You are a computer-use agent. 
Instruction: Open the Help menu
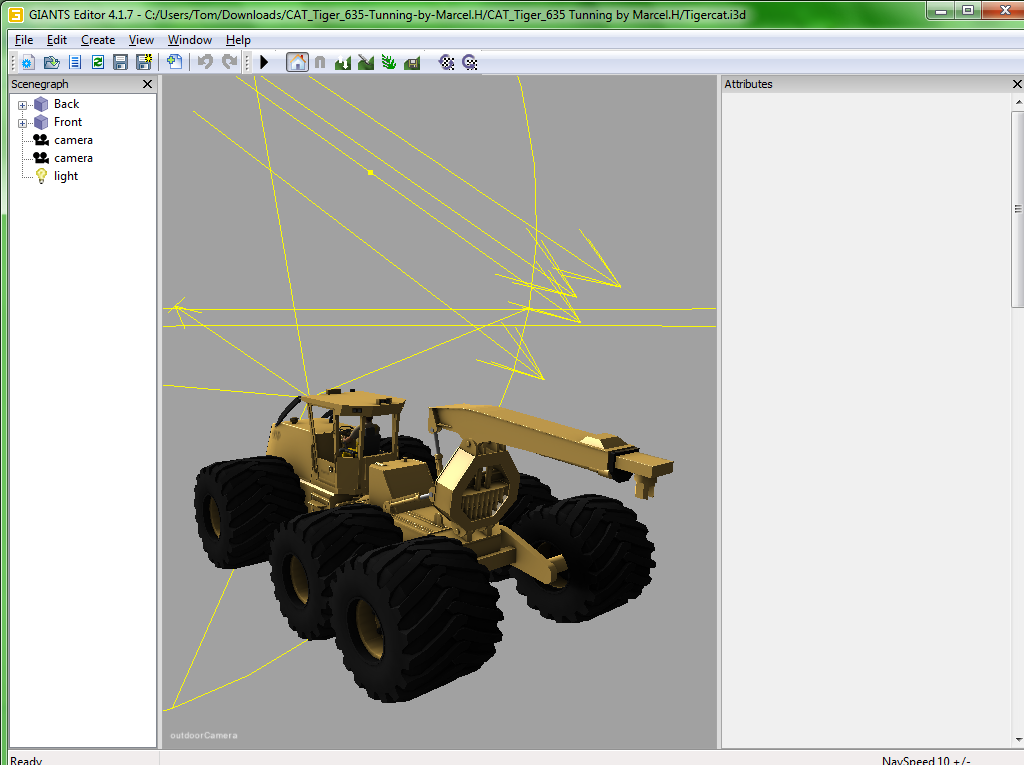(238, 40)
